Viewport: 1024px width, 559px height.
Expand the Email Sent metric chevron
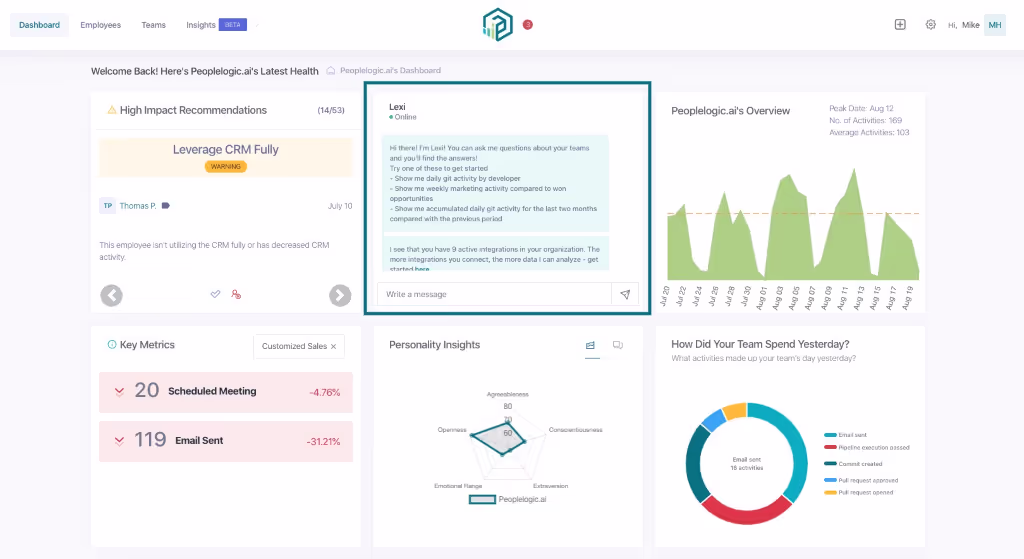(120, 441)
